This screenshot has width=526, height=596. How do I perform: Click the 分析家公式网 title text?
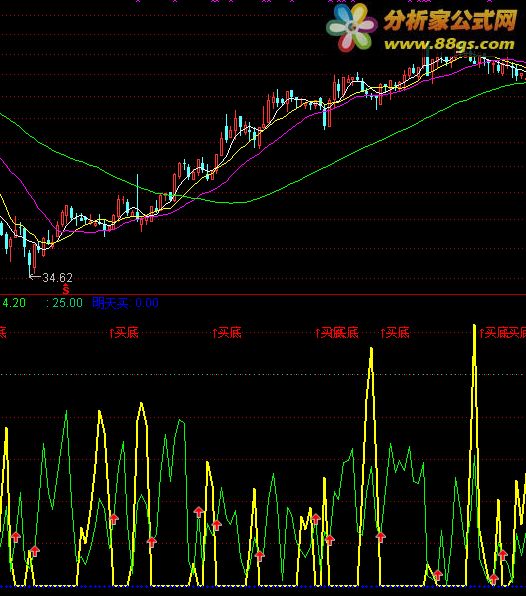pyautogui.click(x=450, y=20)
